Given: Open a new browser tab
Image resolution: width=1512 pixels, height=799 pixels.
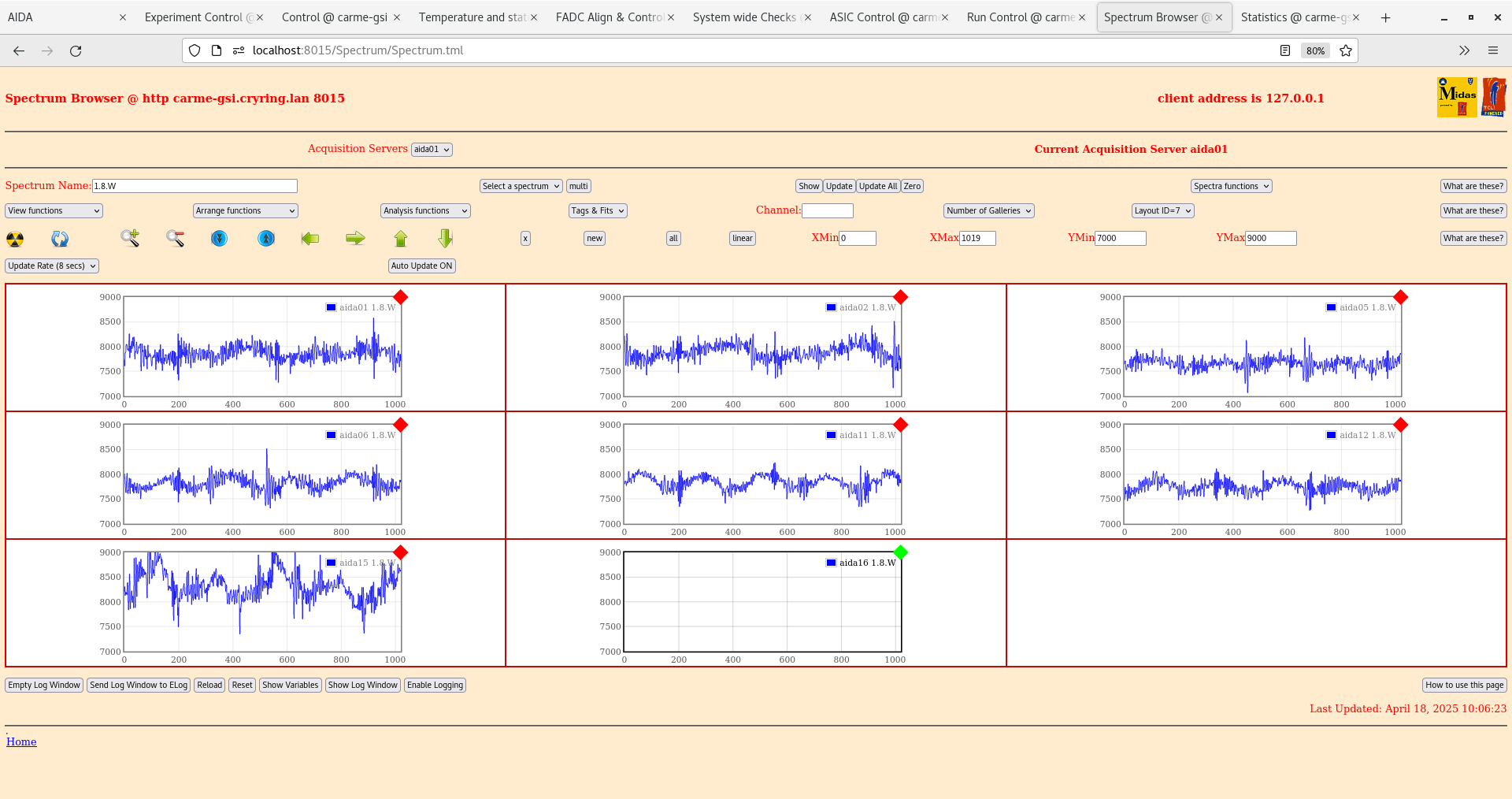Looking at the screenshot, I should point(1385,17).
